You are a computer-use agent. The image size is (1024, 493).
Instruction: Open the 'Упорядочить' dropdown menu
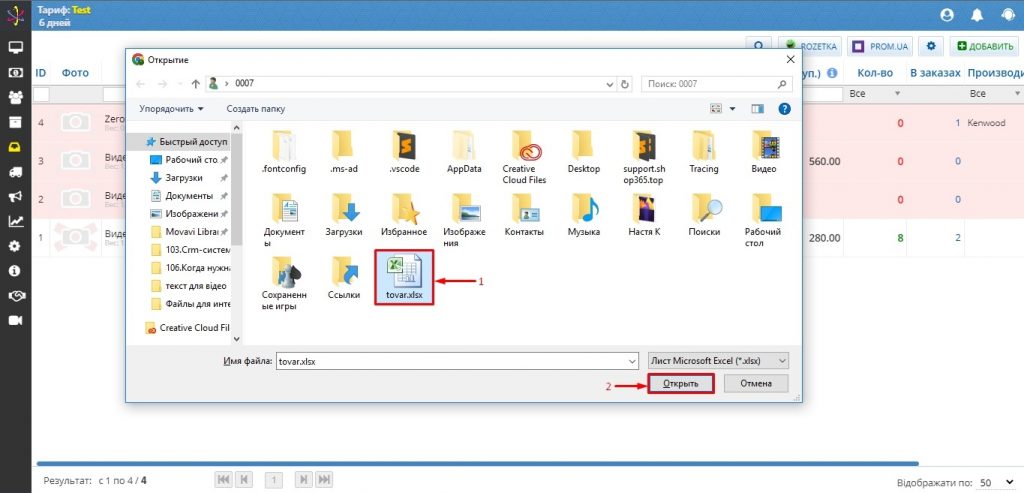click(172, 108)
